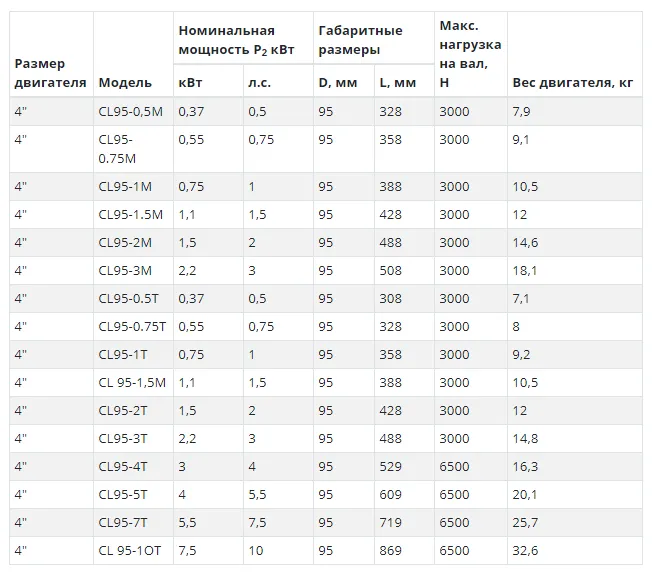Screen dimensions: 653x576
Task: Select the CL95-7T model cell
Action: (133, 522)
